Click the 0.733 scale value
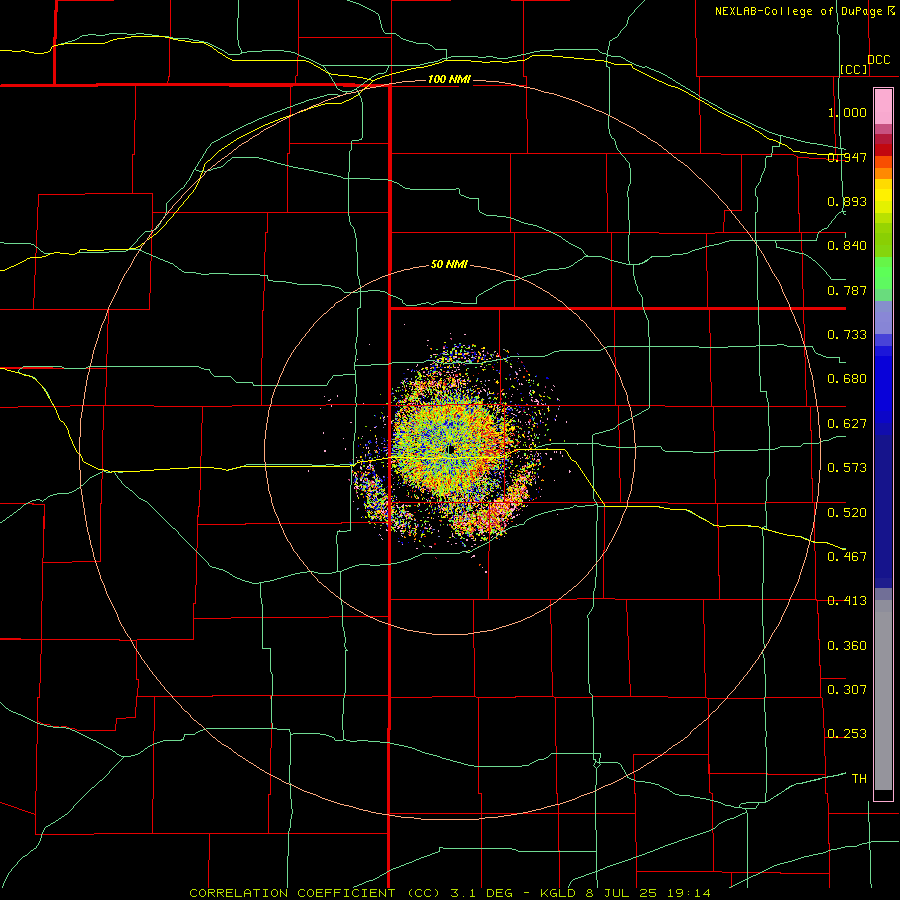 847,335
